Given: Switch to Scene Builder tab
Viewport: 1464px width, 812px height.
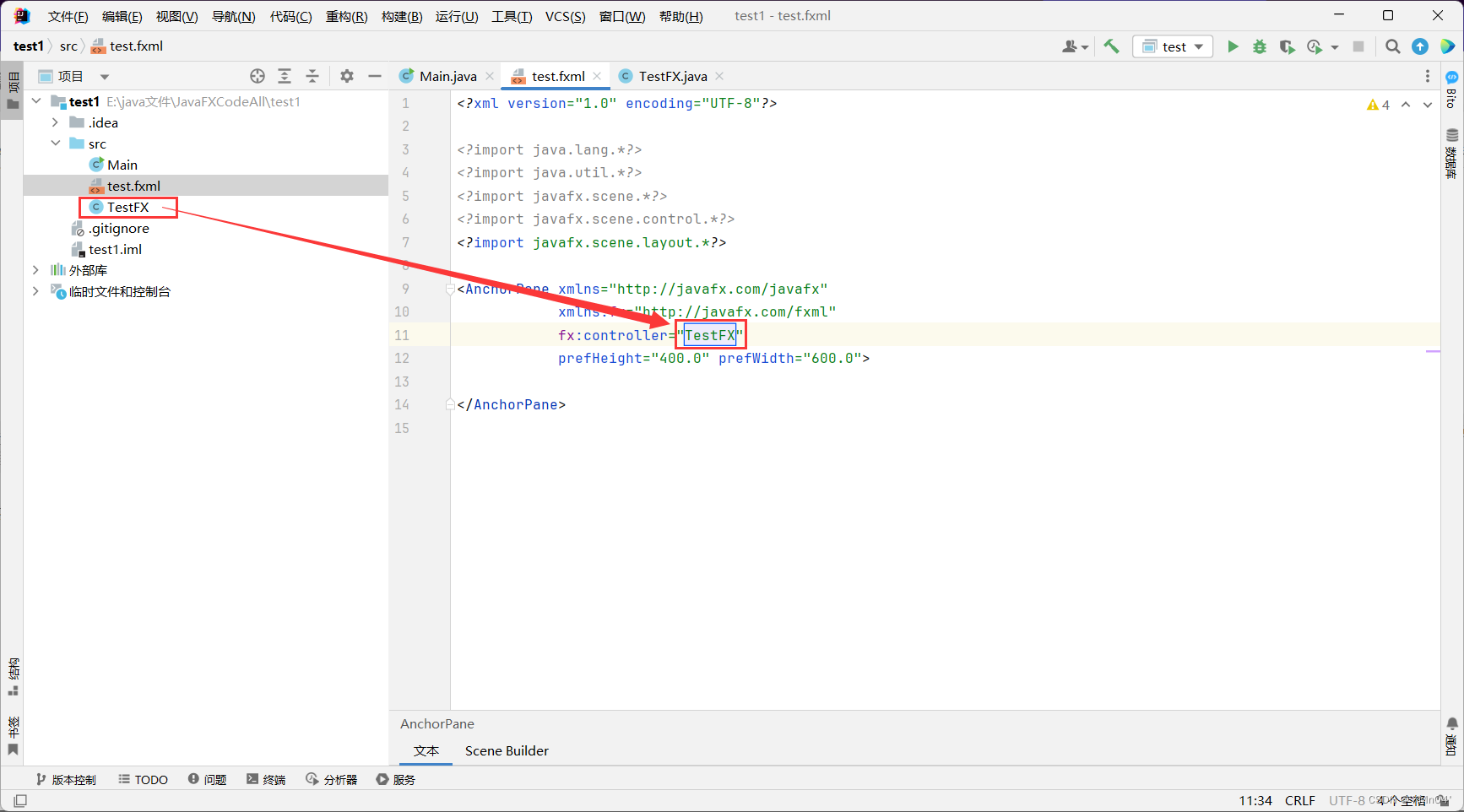Looking at the screenshot, I should [507, 750].
